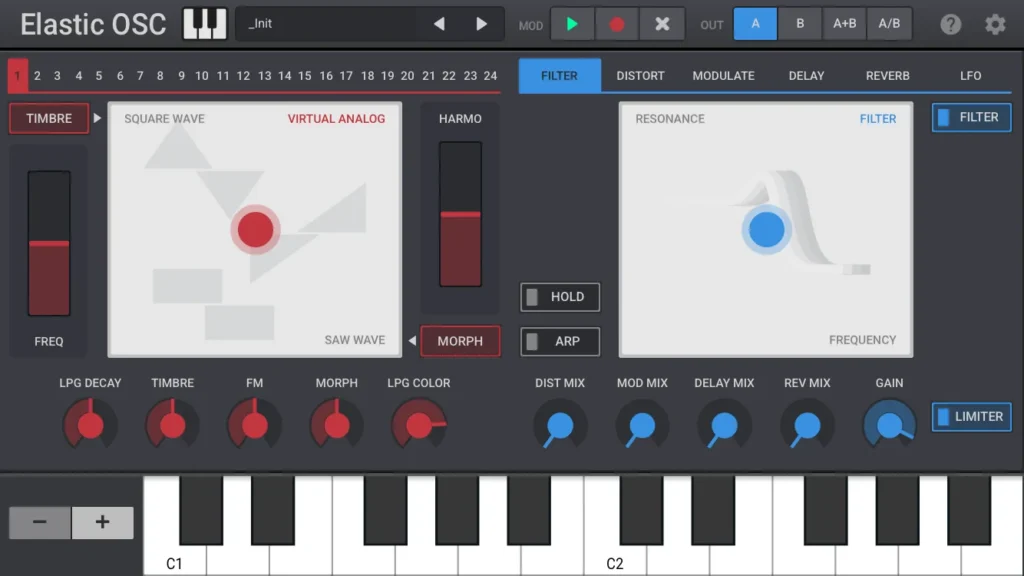Toggle the HOLD switch

click(560, 297)
